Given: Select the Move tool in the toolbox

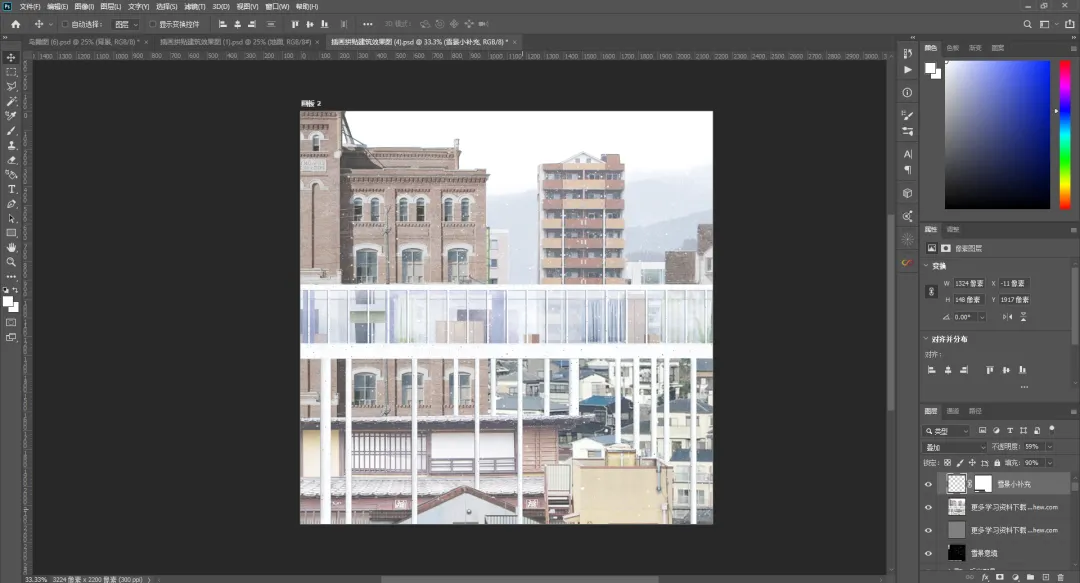Looking at the screenshot, I should 12,57.
